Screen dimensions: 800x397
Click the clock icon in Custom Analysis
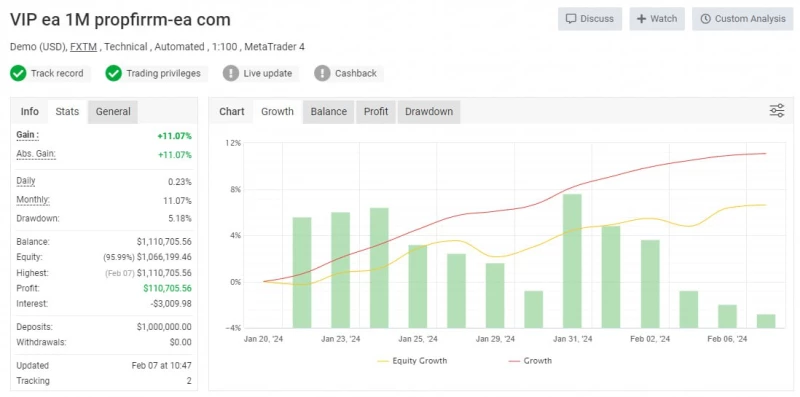pyautogui.click(x=705, y=19)
